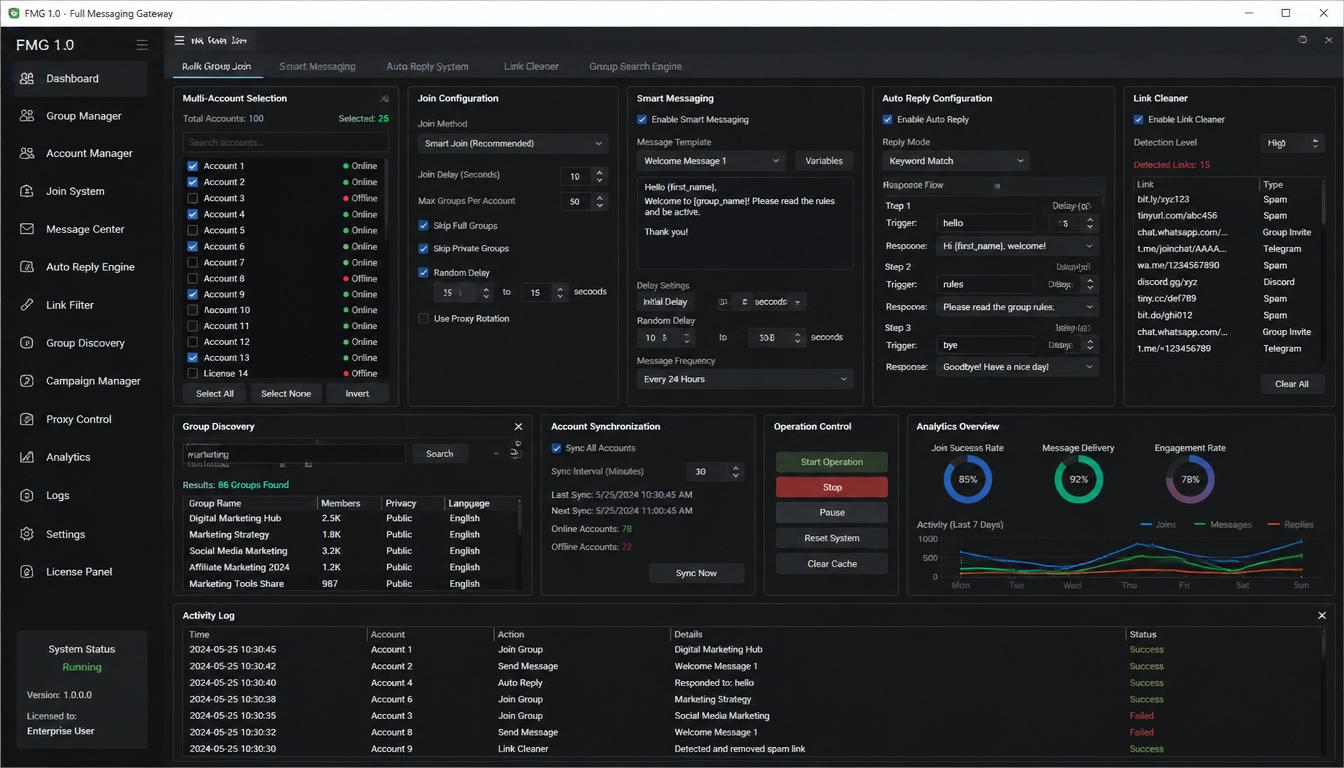Open Message Center envelope icon
This screenshot has width=1344, height=768.
pyautogui.click(x=27, y=229)
